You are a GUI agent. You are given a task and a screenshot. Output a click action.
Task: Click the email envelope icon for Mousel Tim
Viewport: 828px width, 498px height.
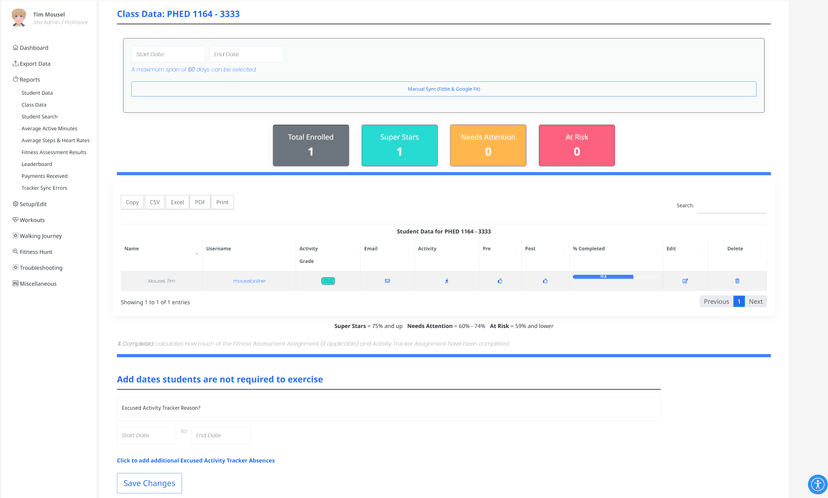[387, 281]
